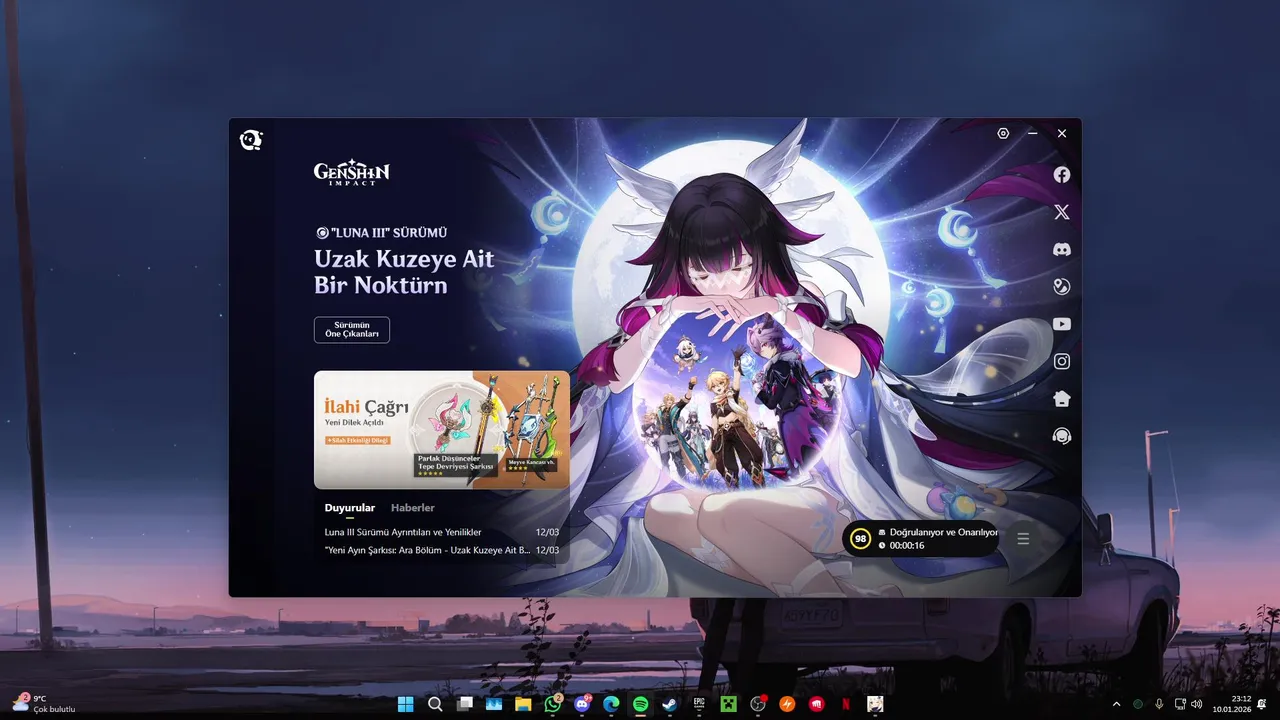Open "Luna III Sürümü Ayrıntıları ve Yenilikler" announcement
This screenshot has height=720, width=1280.
442,532
